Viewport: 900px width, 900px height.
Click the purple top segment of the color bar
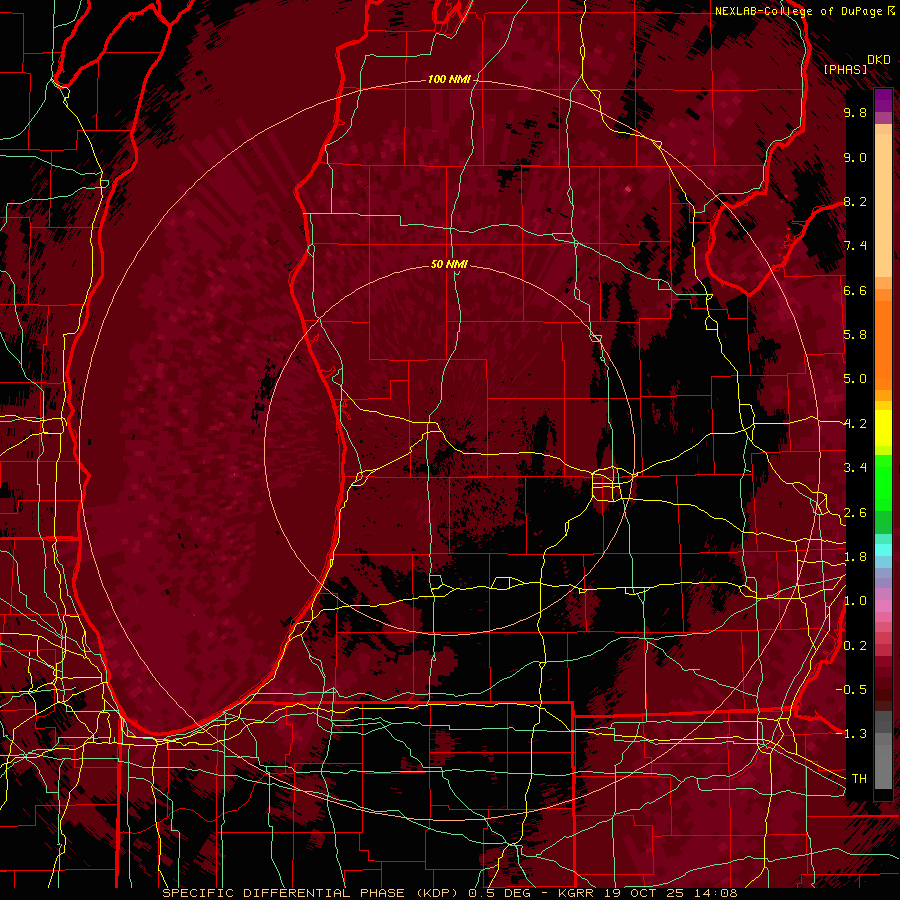883,100
